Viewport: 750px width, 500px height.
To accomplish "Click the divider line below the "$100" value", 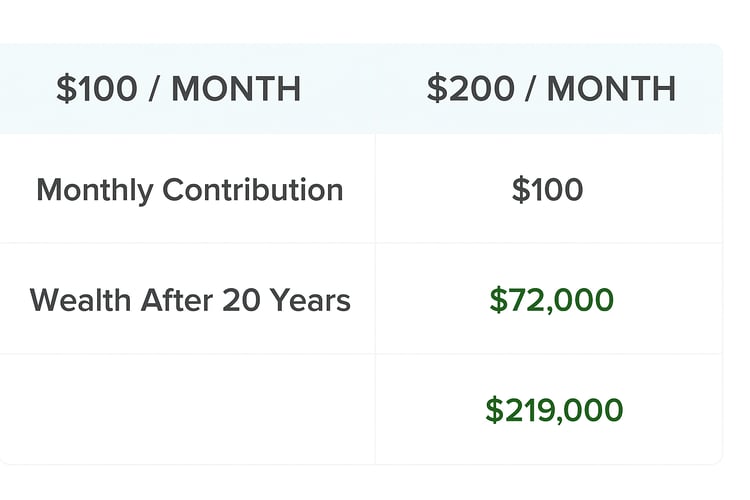I will 547,243.
